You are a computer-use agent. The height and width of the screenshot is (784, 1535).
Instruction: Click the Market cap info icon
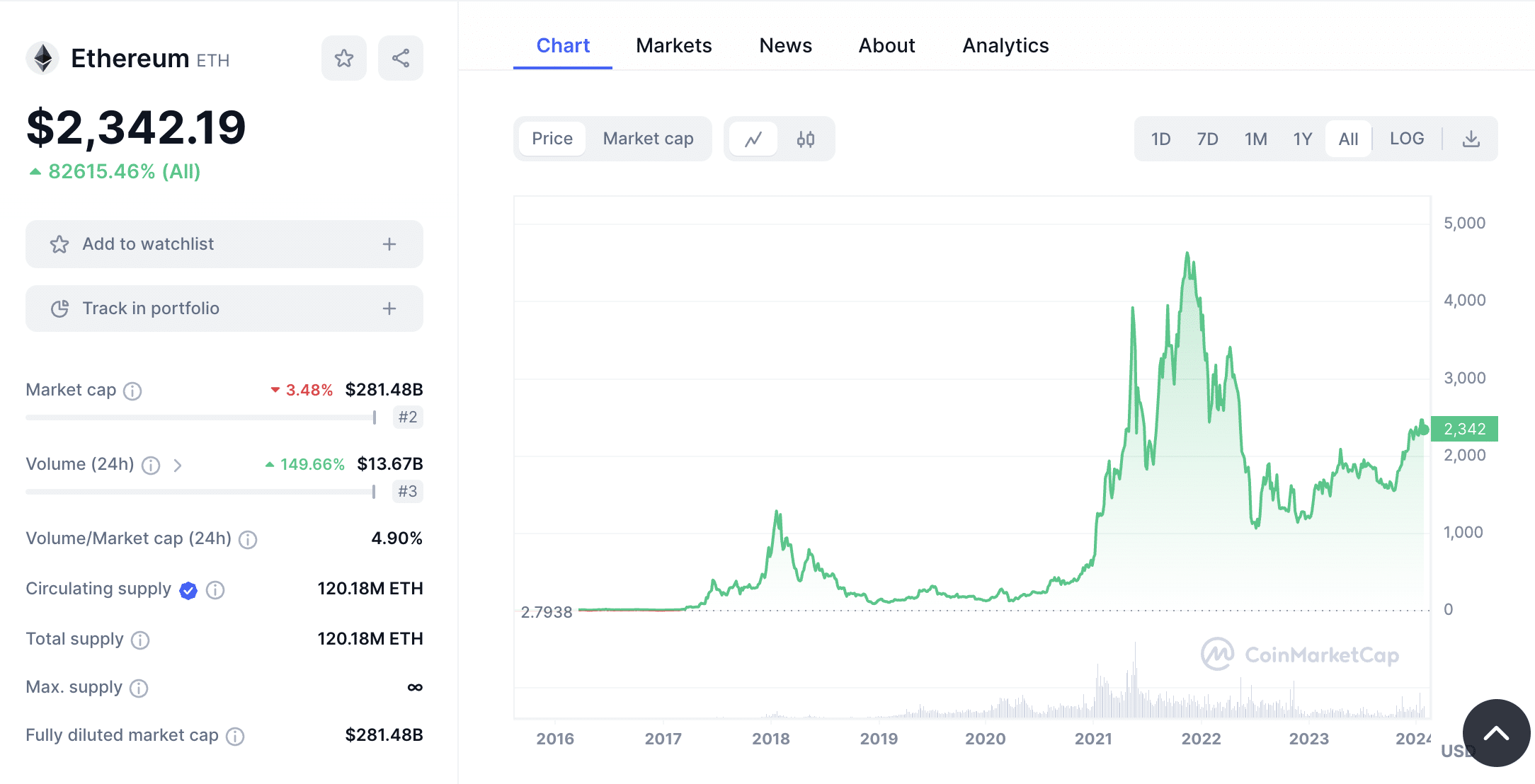click(132, 390)
